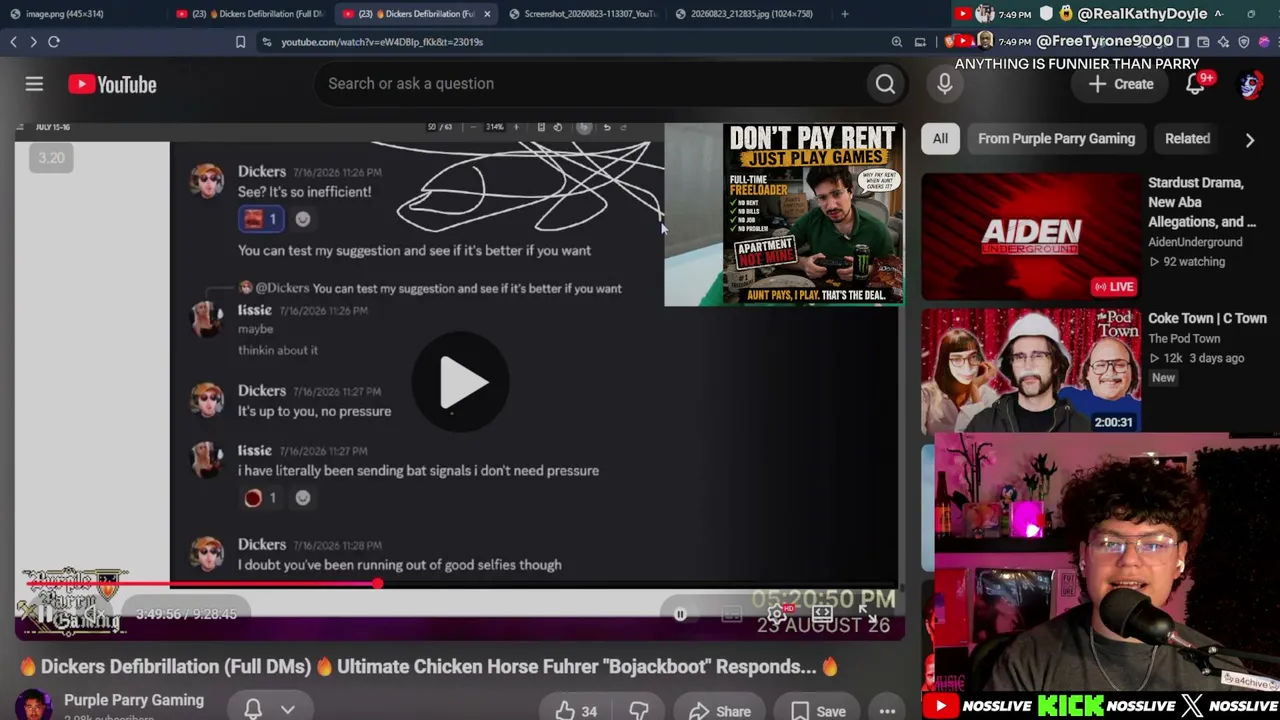Click the red scrubber dot on the progress bar

378,583
